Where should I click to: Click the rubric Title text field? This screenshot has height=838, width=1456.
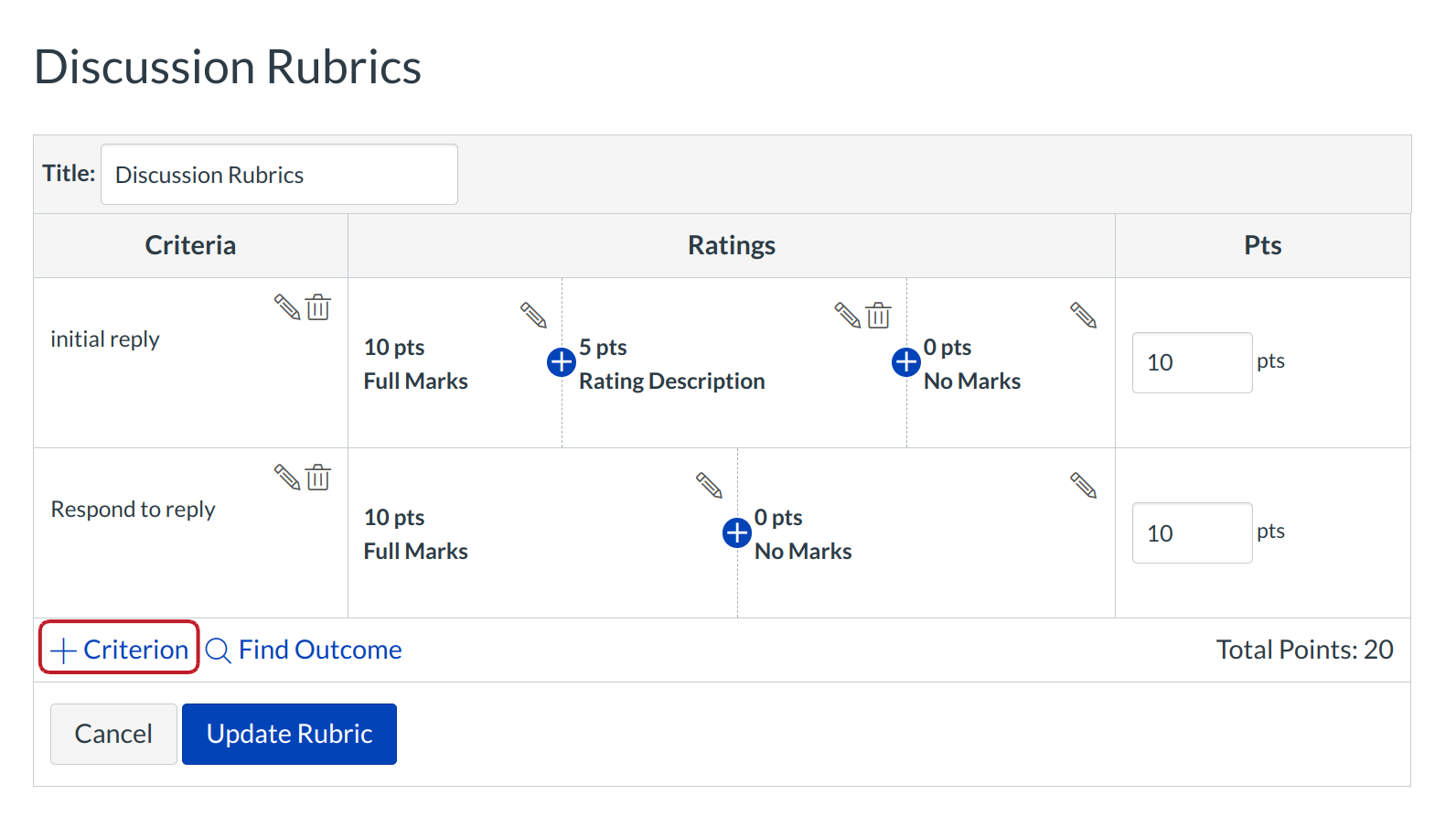279,175
